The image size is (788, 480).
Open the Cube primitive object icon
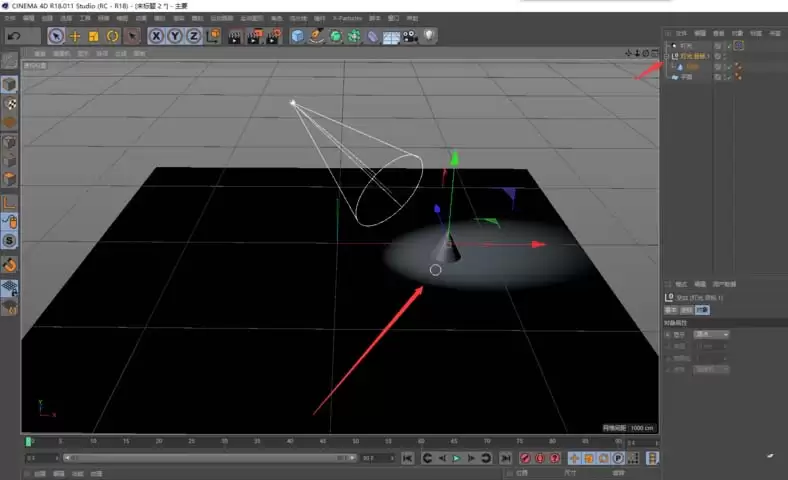pyautogui.click(x=298, y=36)
